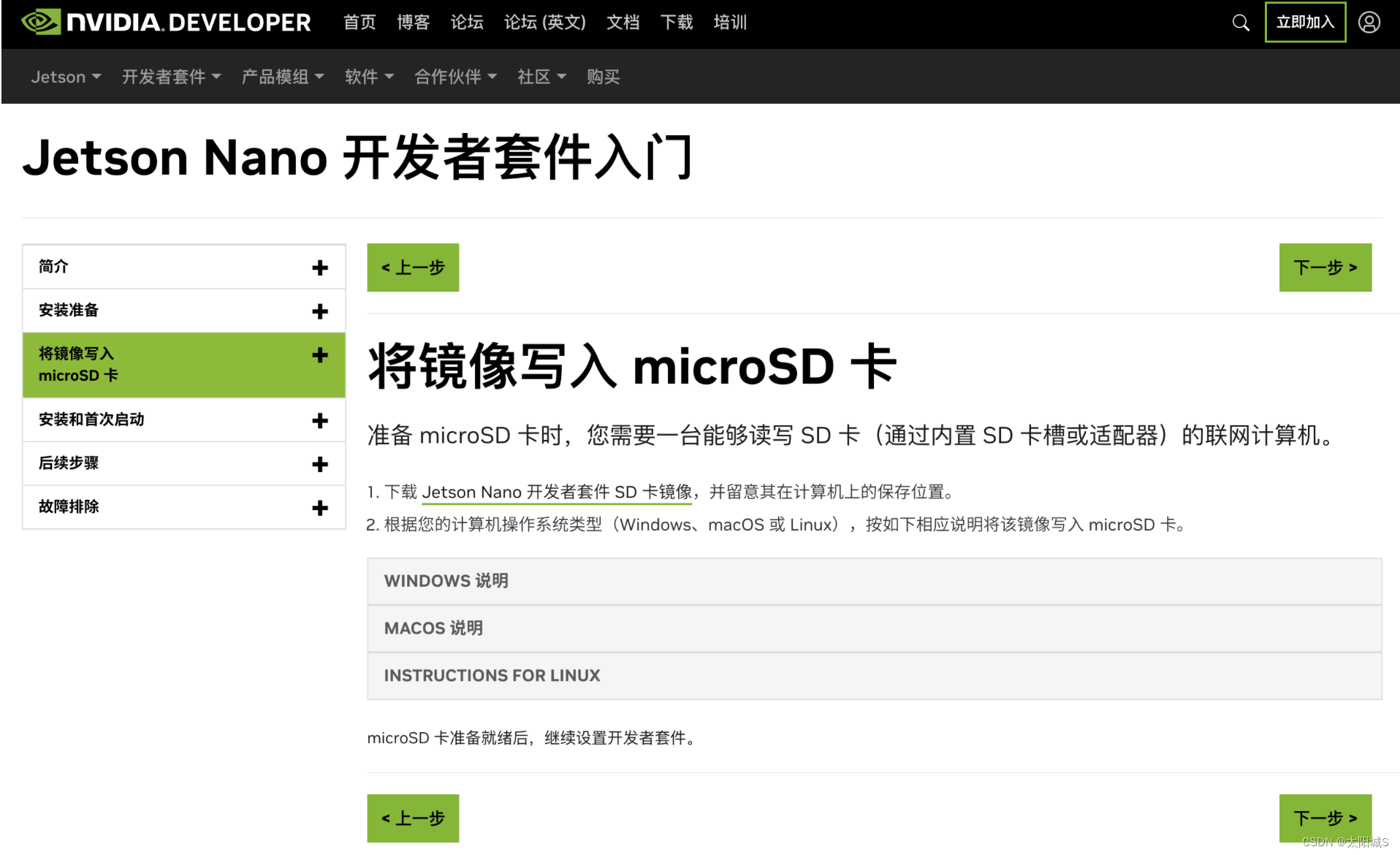Expand the 产品模组 dropdown menu
The width and height of the screenshot is (1400, 855).
click(x=283, y=77)
